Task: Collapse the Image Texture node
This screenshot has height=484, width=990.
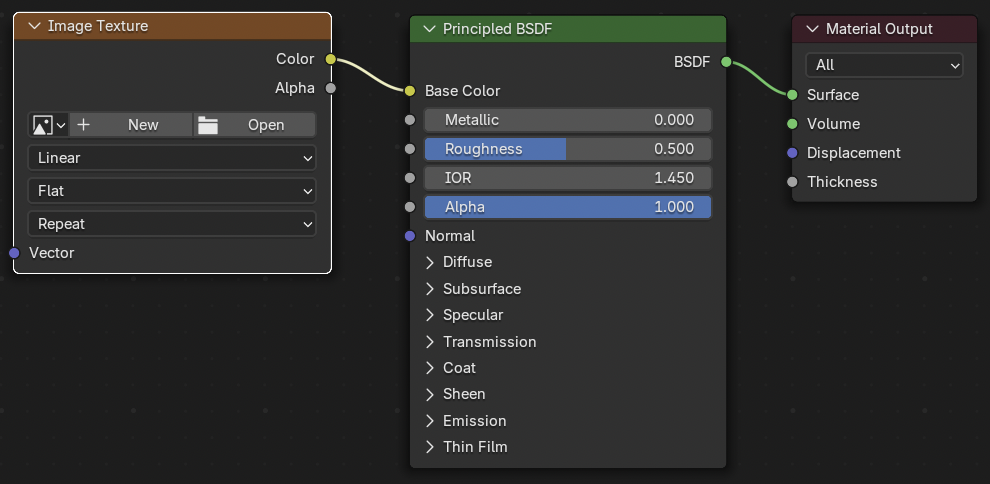Action: (35, 26)
